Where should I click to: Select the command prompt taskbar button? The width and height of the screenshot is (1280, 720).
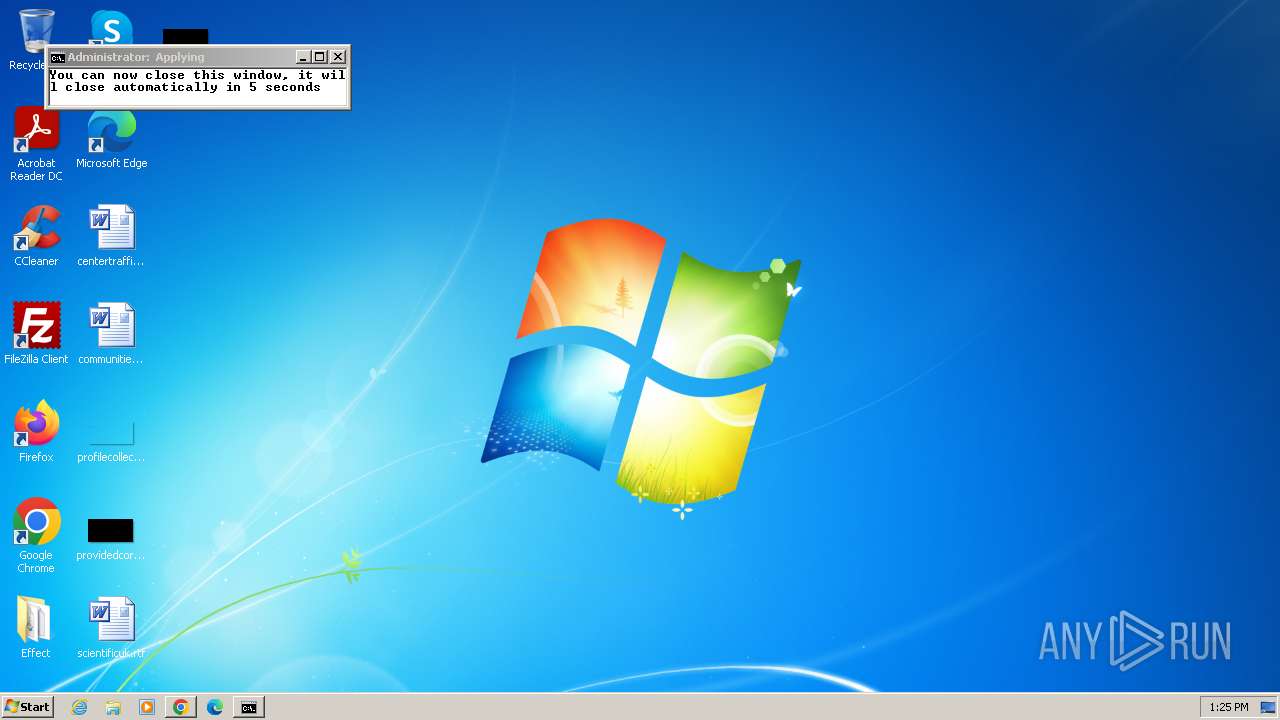click(249, 707)
